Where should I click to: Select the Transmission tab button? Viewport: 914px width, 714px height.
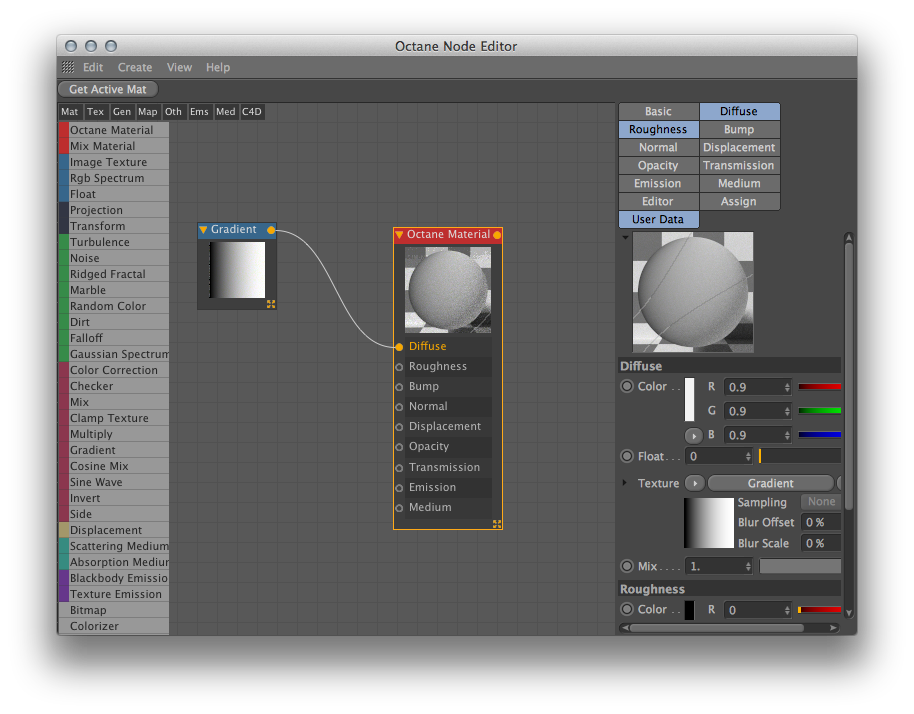[739, 166]
